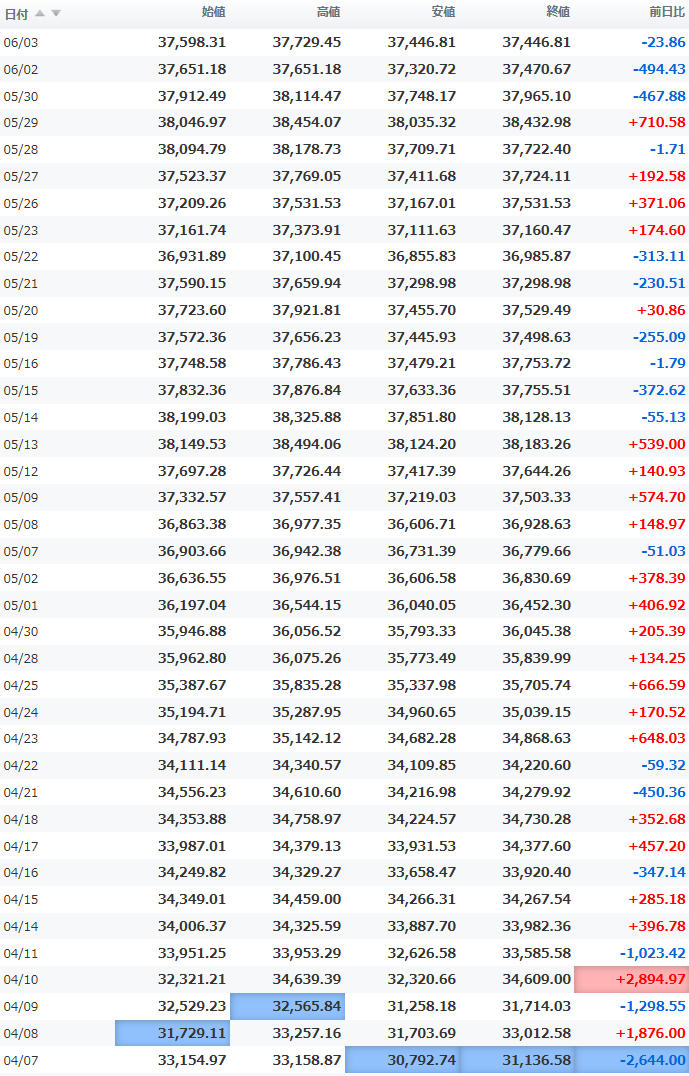Select opening value 38,199.03
Screen dimensions: 689x1076
click(x=191, y=417)
